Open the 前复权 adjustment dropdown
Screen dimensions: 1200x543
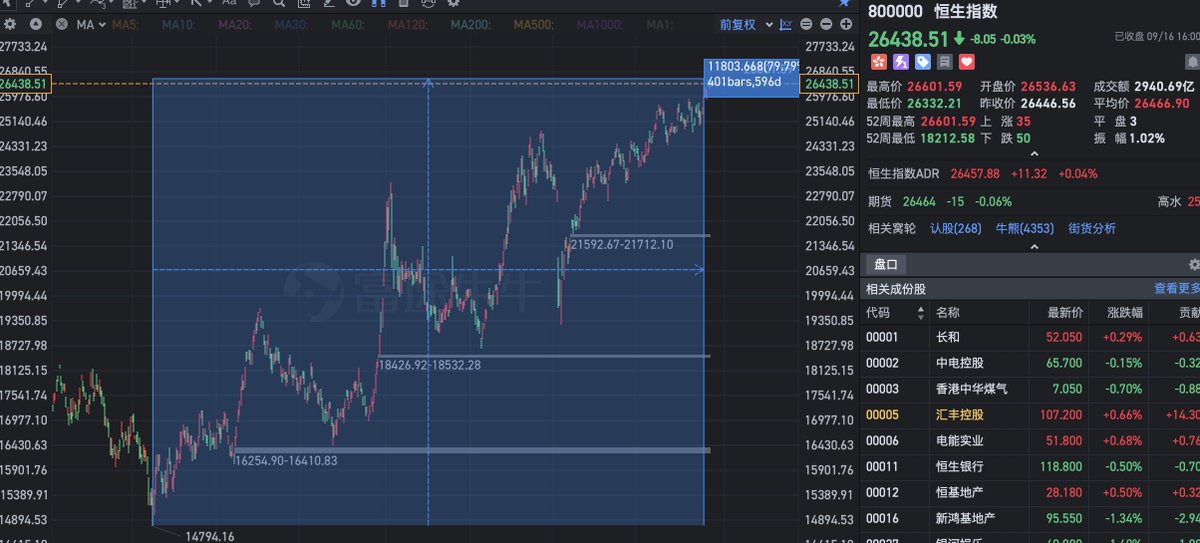pyautogui.click(x=743, y=24)
